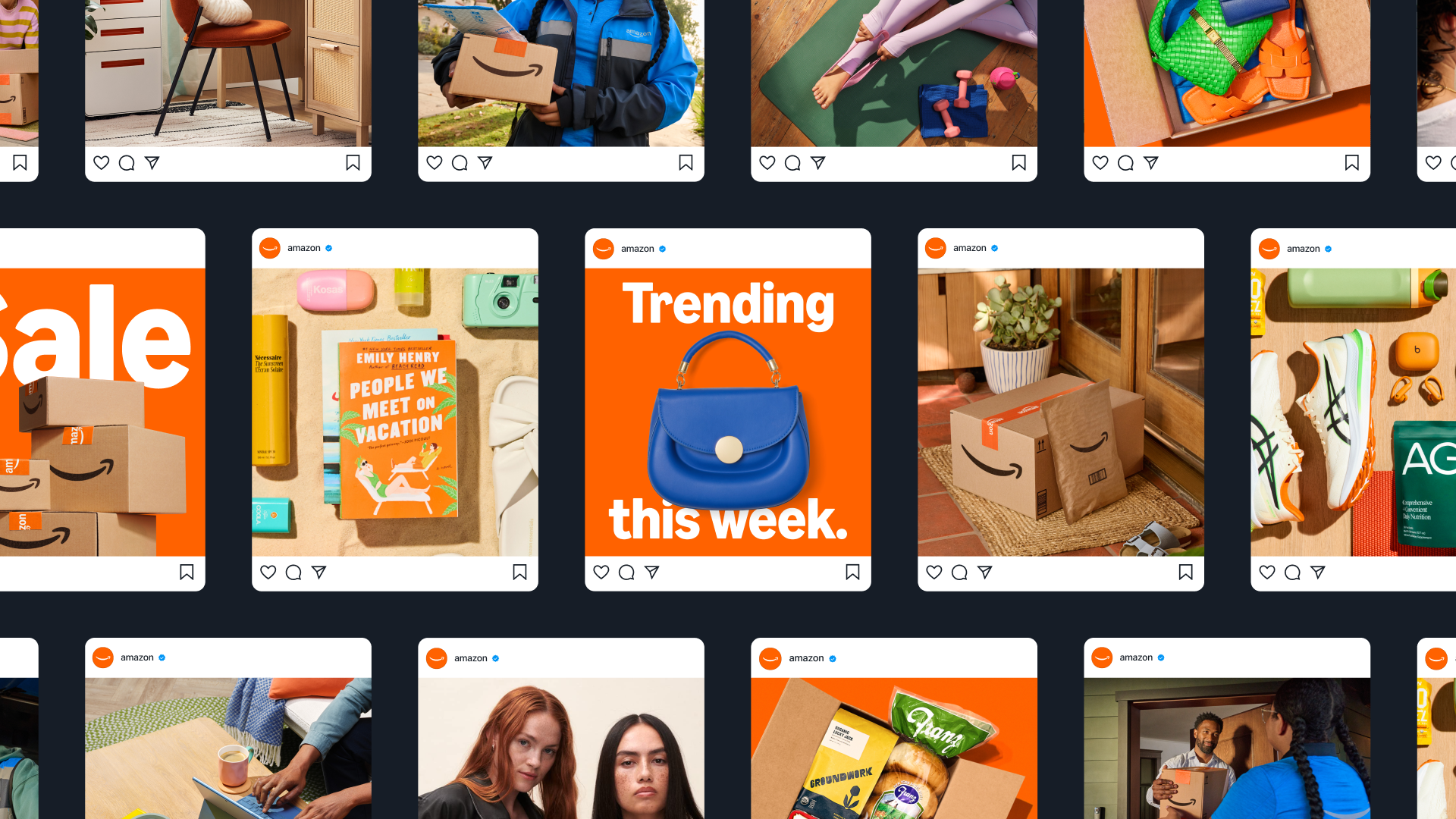Bookmark the doorstep package post
This screenshot has height=819, width=1456.
click(x=1185, y=573)
